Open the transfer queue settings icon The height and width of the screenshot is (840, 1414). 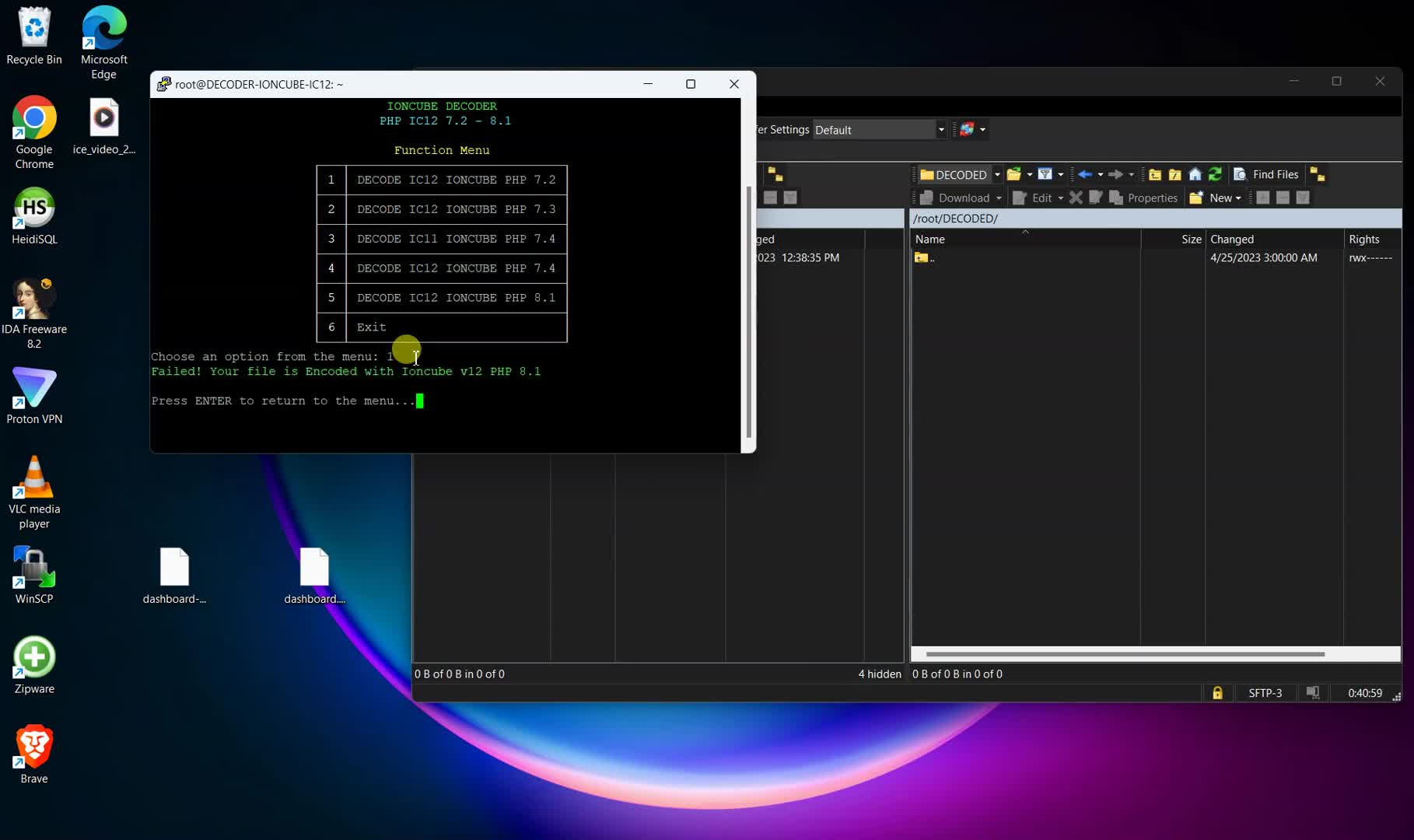click(x=967, y=129)
